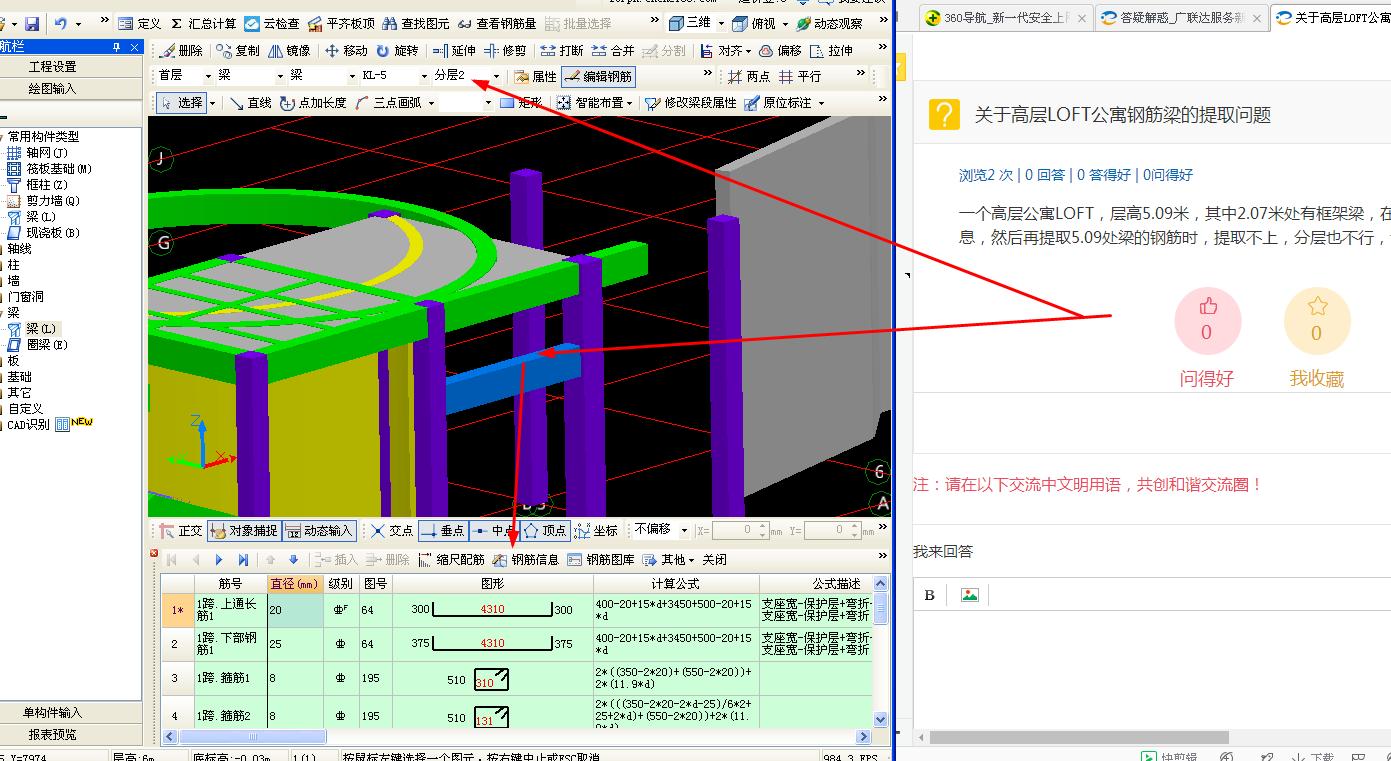The height and width of the screenshot is (761, 1391).
Task: Select the 打断 break tool
Action: point(562,51)
